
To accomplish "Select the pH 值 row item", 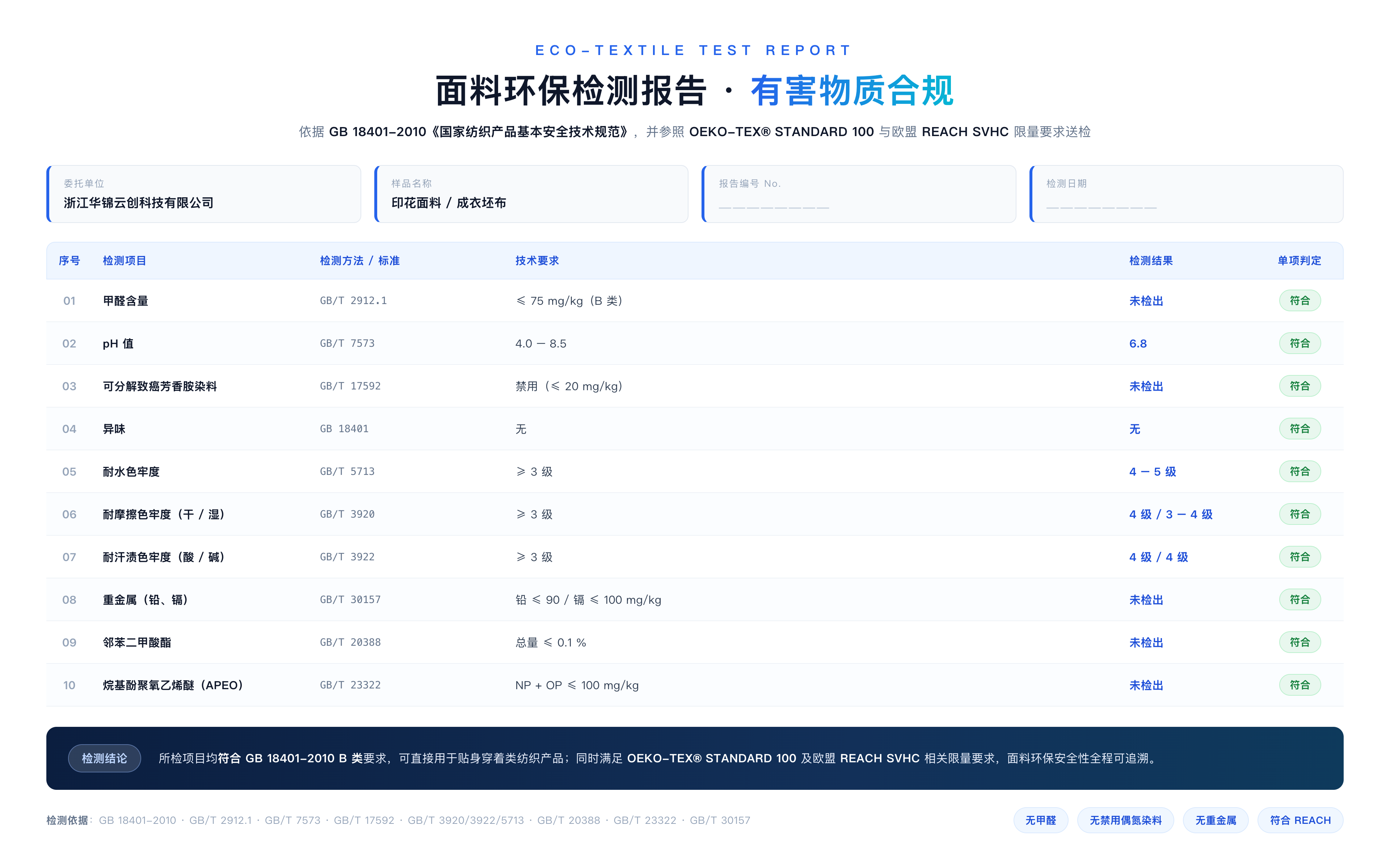I will 118,343.
